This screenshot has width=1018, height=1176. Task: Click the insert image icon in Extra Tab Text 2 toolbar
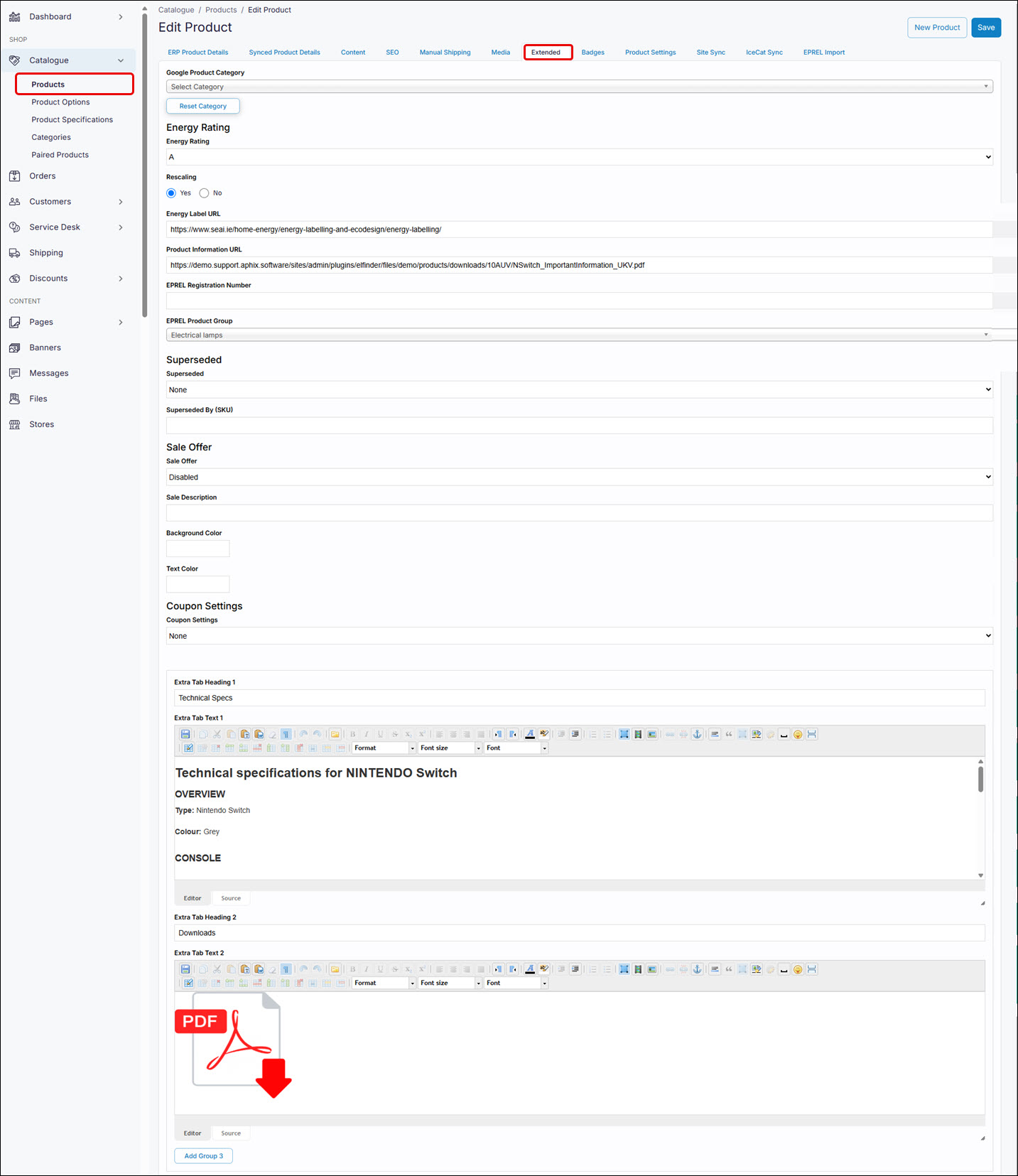point(651,969)
